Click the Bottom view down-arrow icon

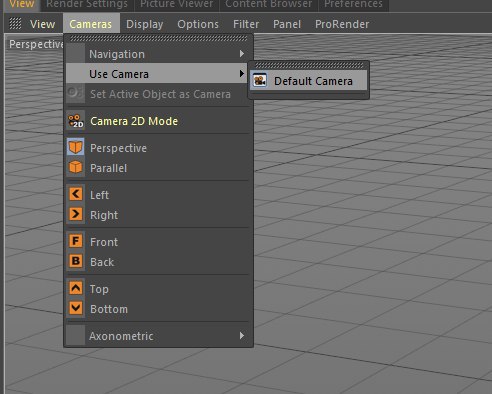point(76,308)
